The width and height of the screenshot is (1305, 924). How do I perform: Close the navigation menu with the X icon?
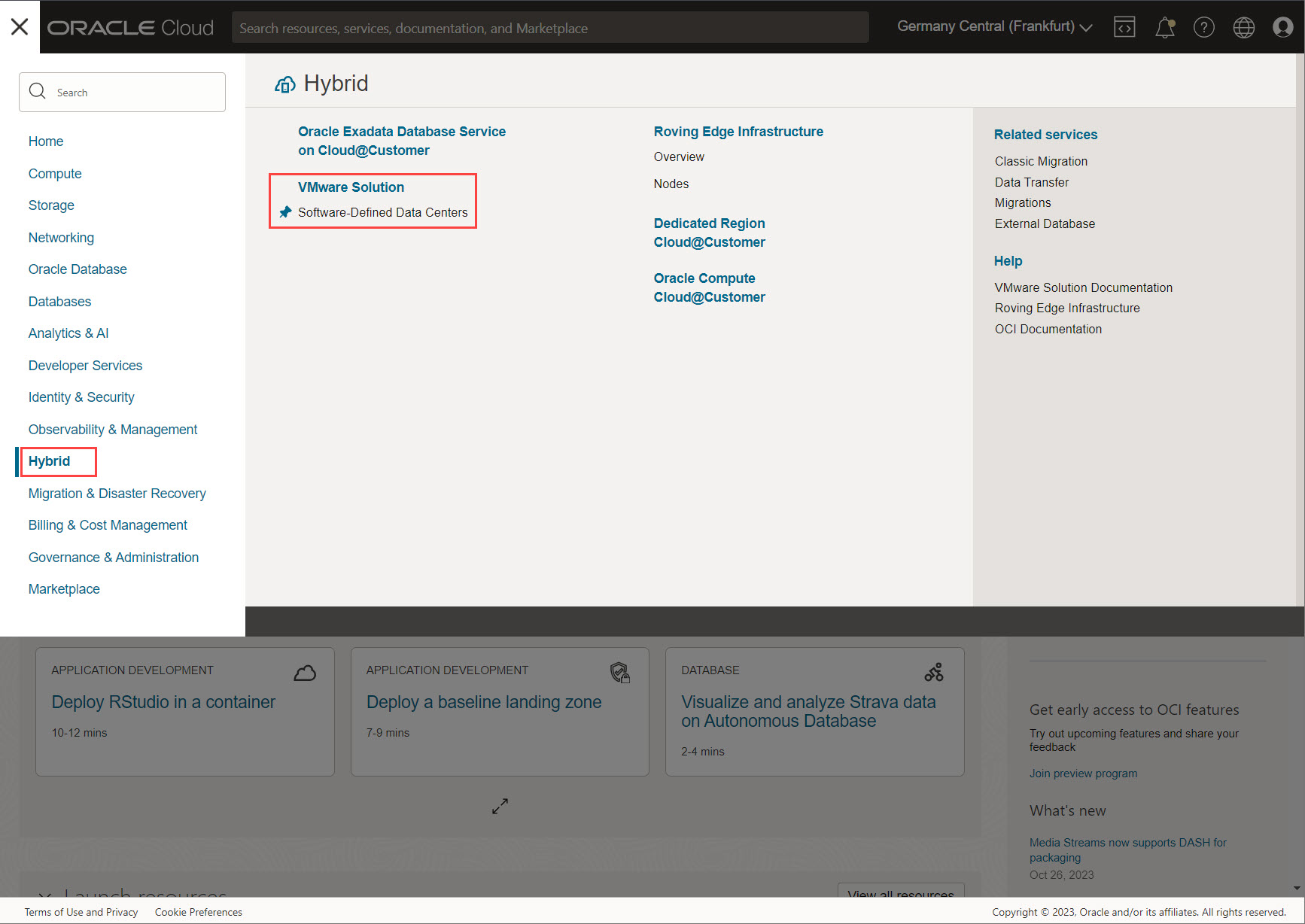point(20,27)
